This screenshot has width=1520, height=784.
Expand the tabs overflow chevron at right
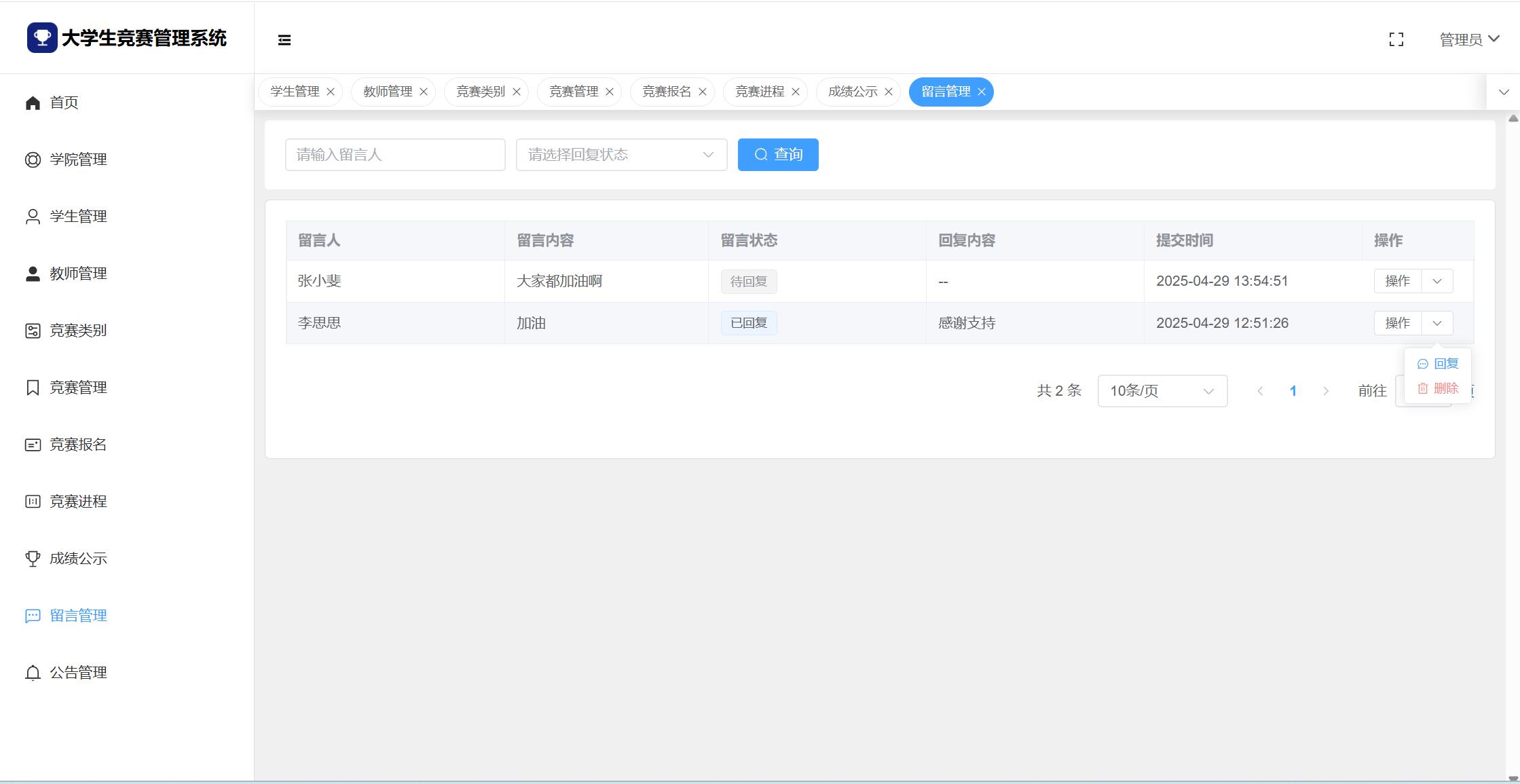click(x=1503, y=92)
